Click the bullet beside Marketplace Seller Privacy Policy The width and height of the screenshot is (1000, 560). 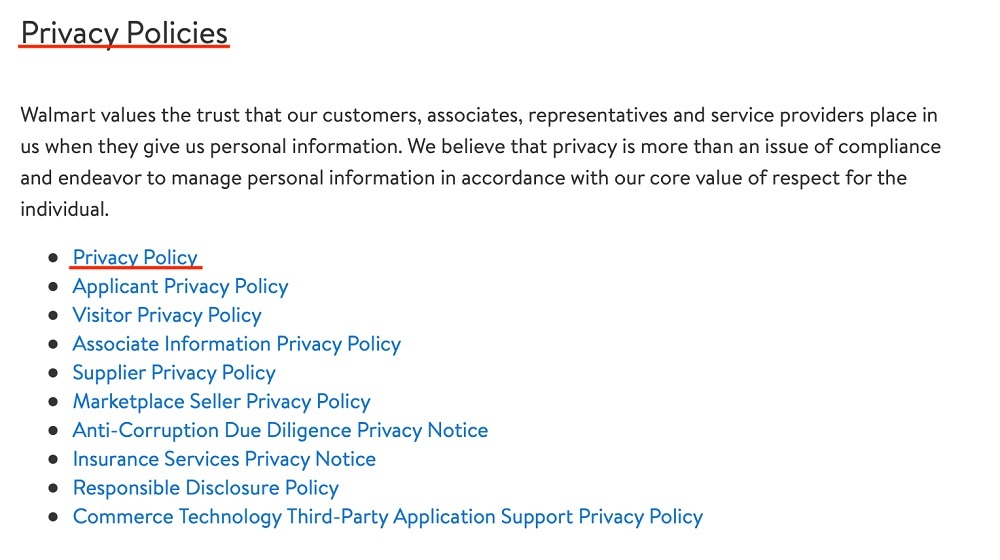click(x=54, y=401)
